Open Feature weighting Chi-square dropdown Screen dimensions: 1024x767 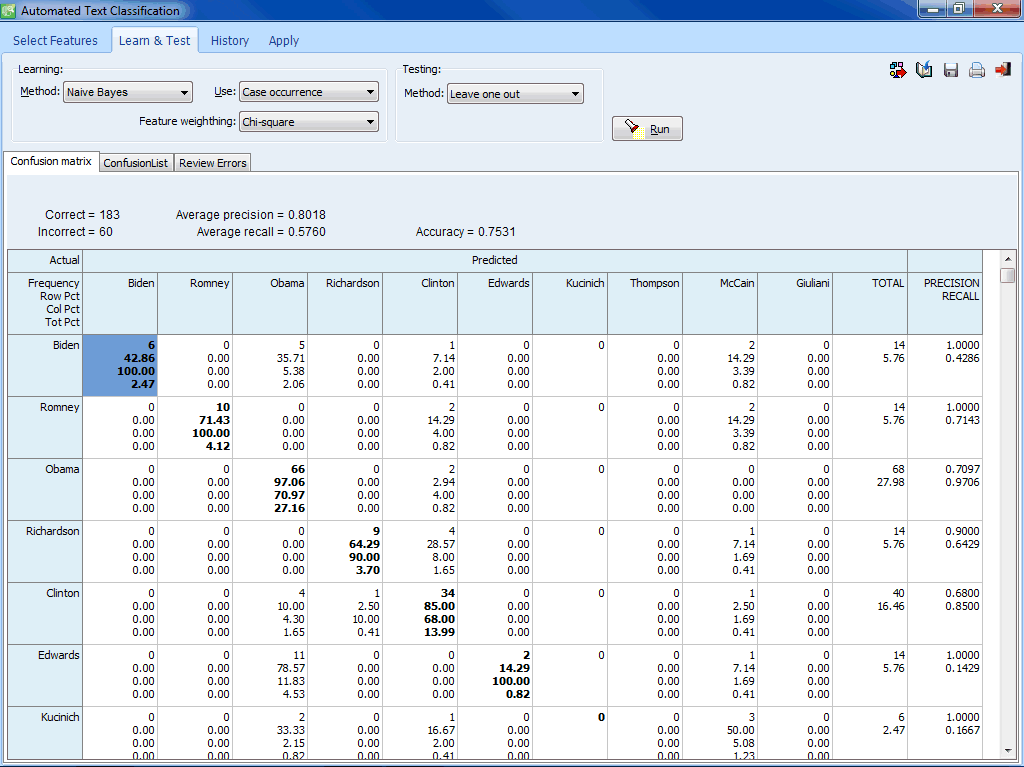[x=309, y=122]
